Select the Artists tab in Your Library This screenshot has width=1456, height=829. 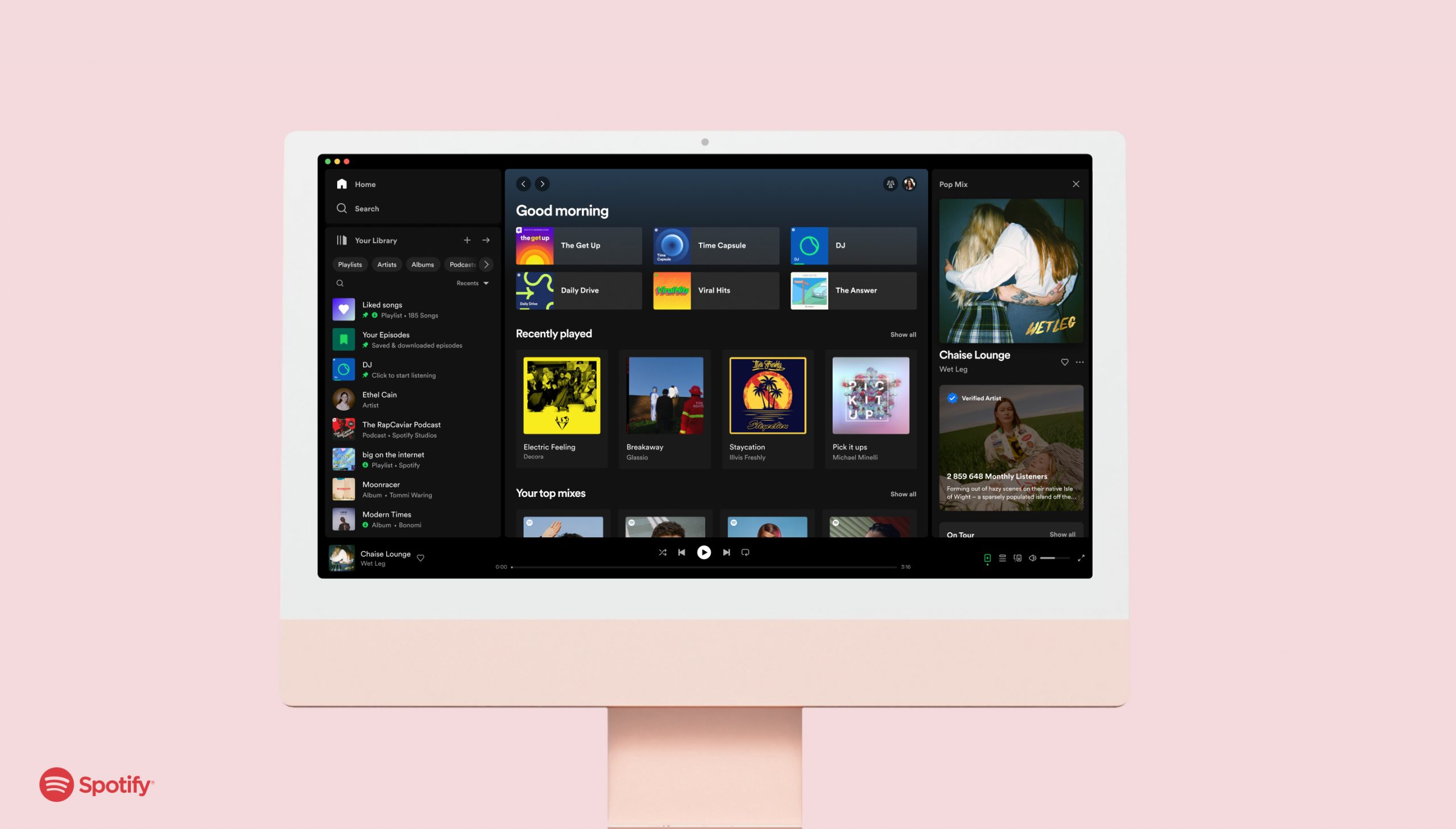point(387,265)
